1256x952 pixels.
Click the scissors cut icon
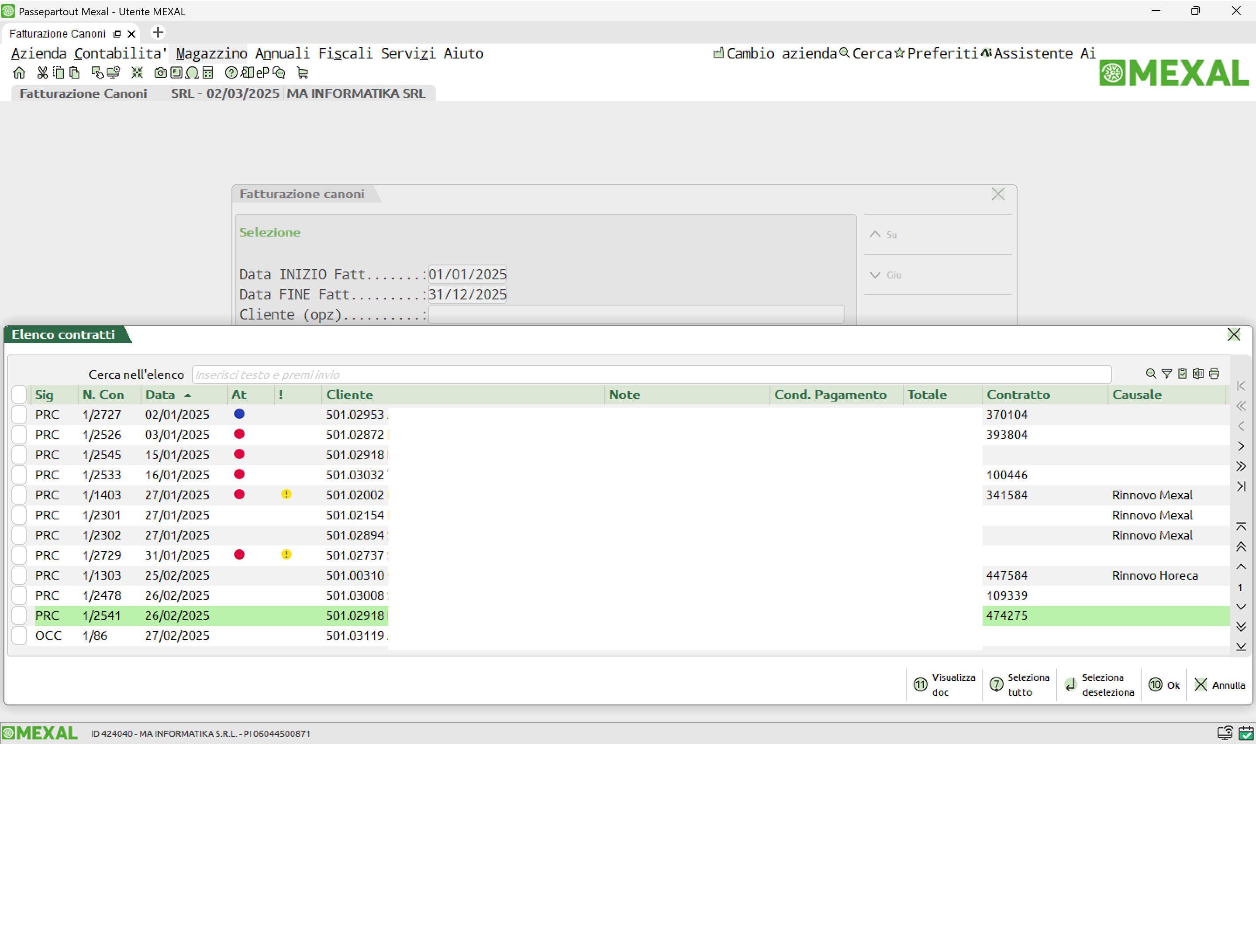pos(42,72)
